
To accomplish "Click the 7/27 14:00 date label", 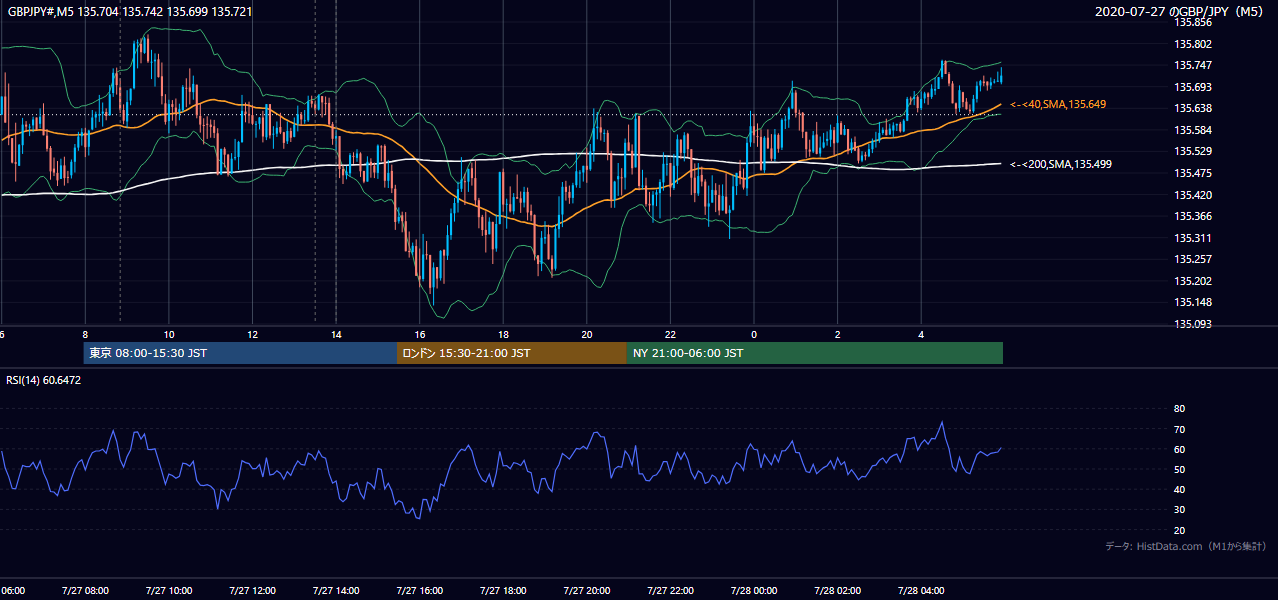I will 336,590.
